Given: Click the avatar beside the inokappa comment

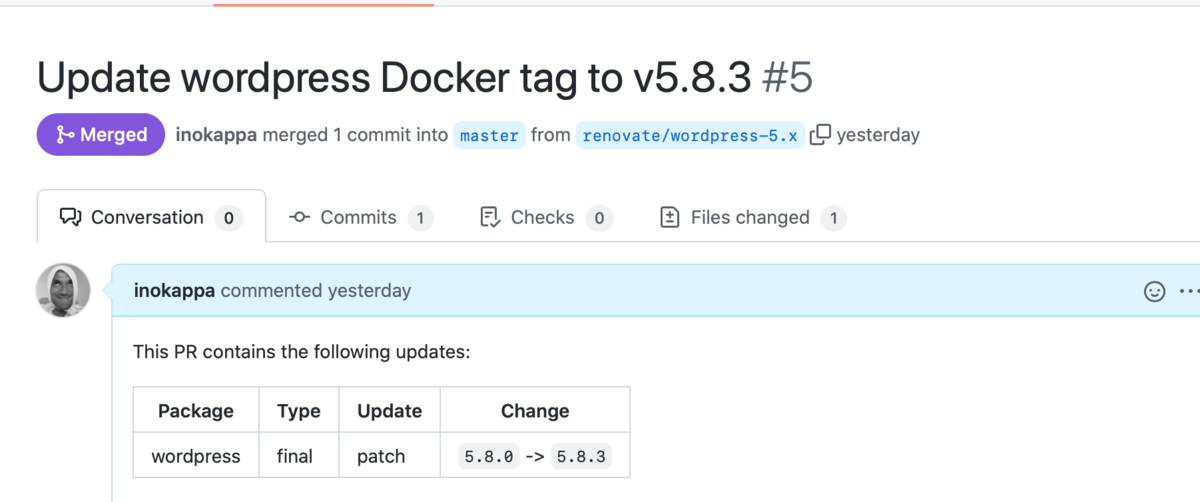Looking at the screenshot, I should 64,290.
